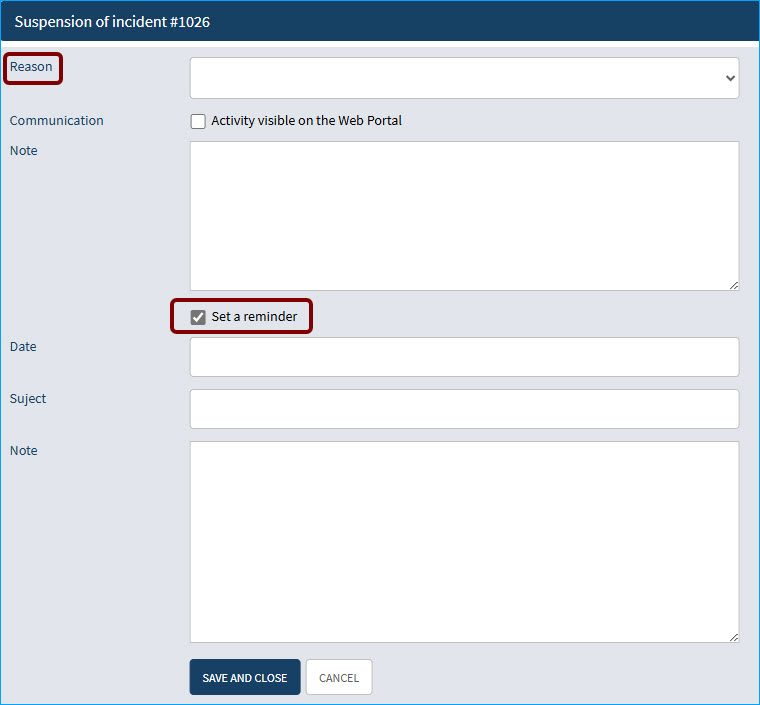Click the suspension Note text area below Communication
760x705 pixels.
[464, 216]
